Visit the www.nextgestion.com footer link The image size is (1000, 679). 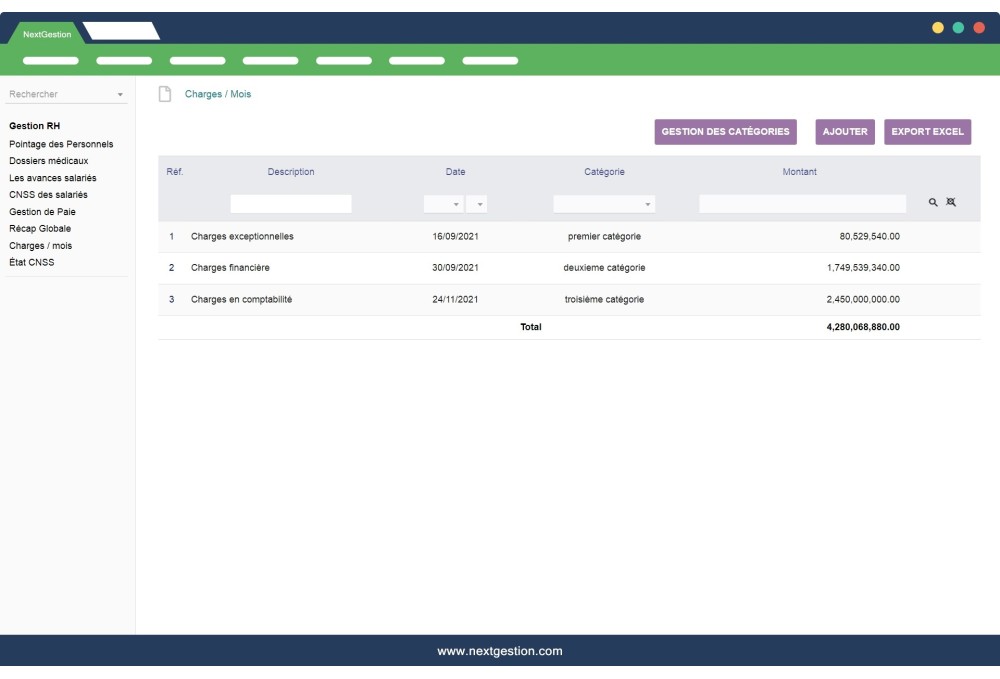click(500, 649)
